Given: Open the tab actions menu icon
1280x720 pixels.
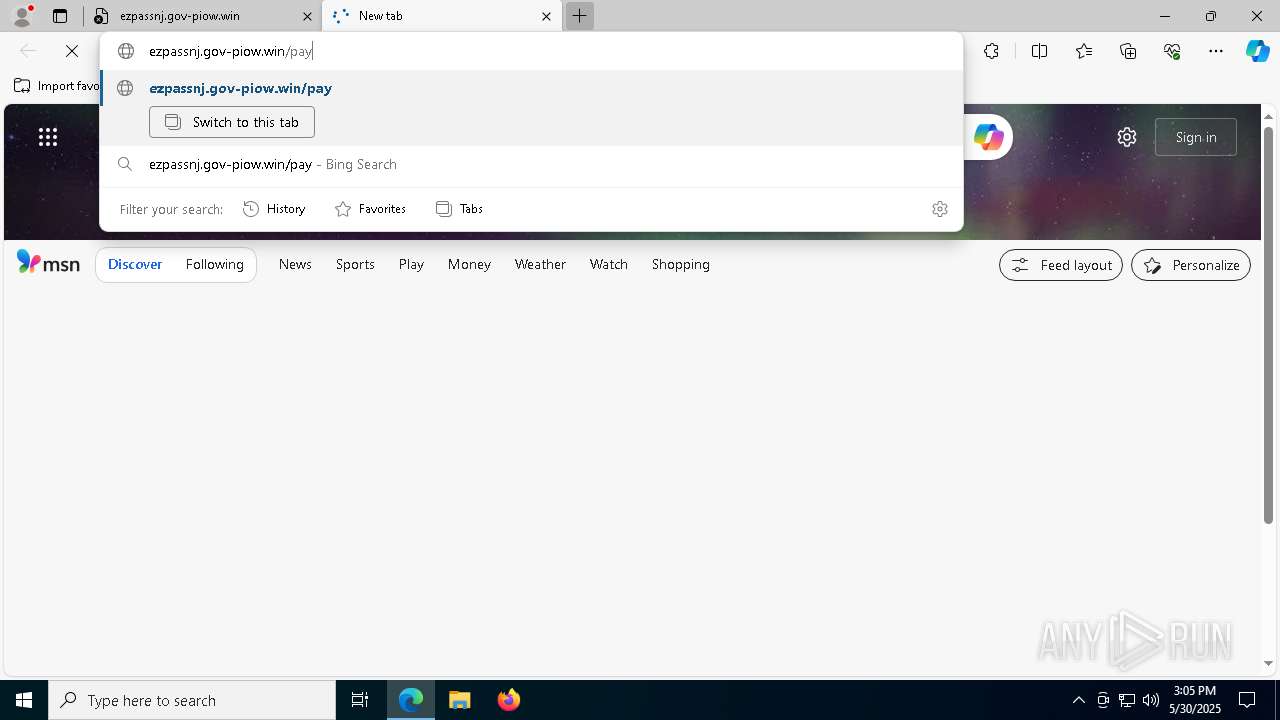Looking at the screenshot, I should click(60, 16).
